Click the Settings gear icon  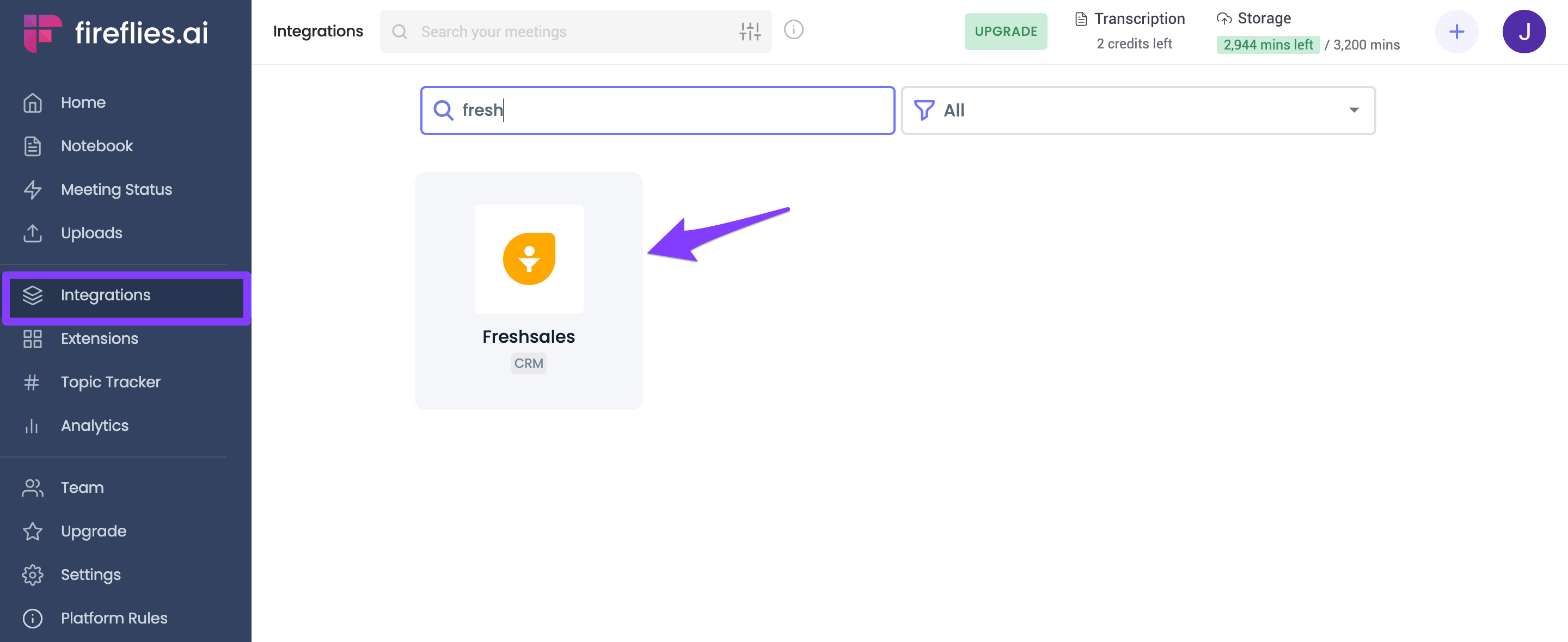pos(32,575)
